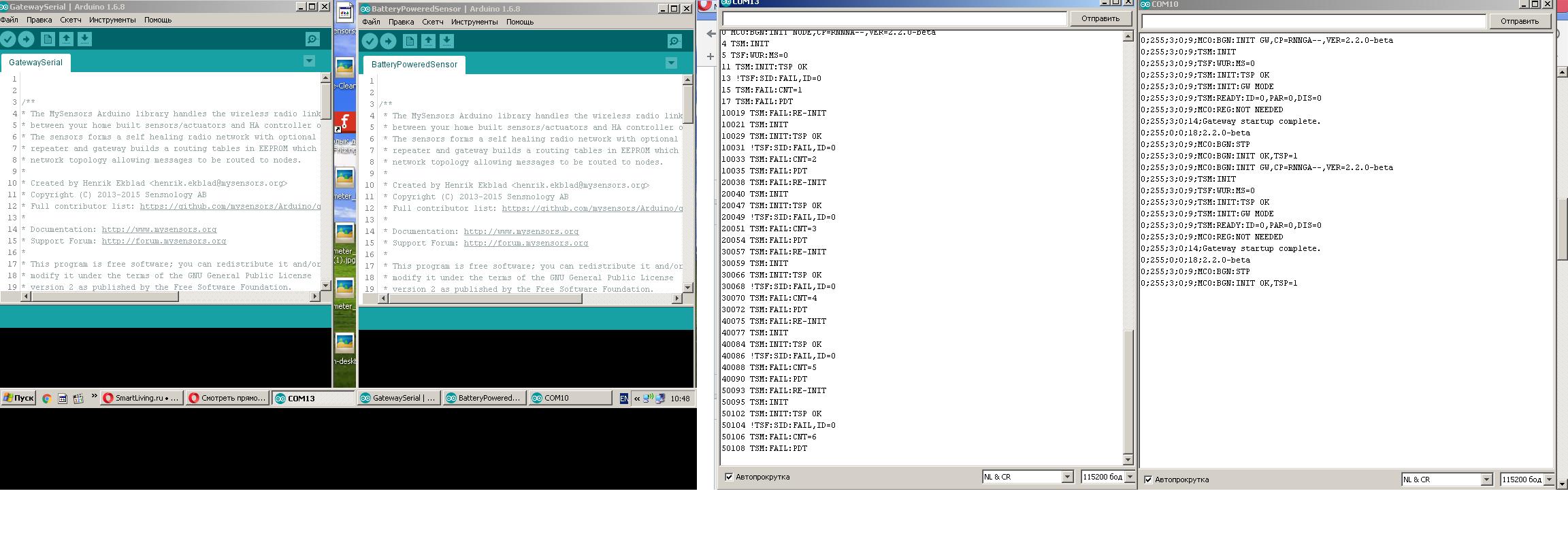The image size is (1568, 538).
Task: Switch to COM10 taskbar button
Action: coord(570,399)
